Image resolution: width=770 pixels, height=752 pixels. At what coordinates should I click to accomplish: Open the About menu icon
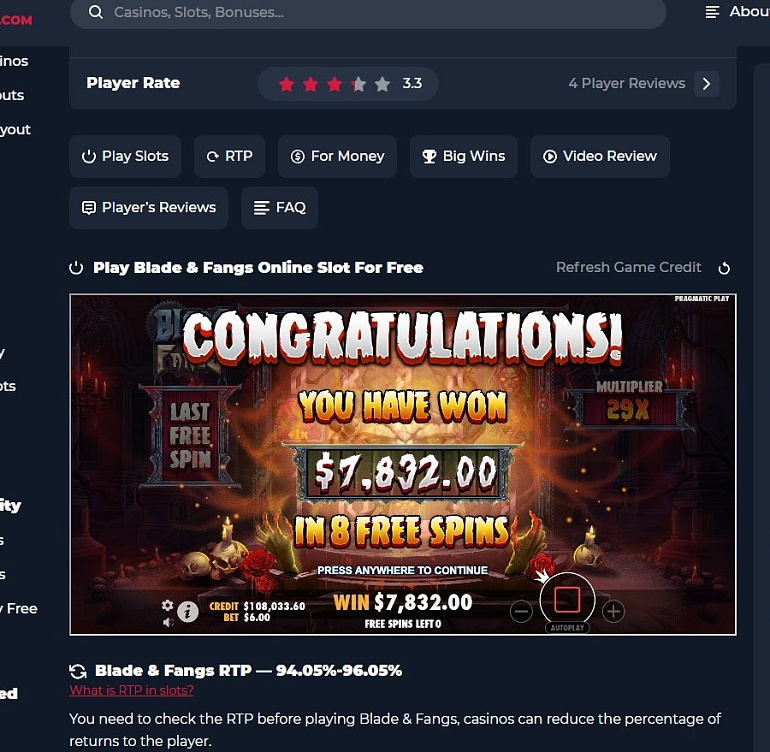(712, 12)
